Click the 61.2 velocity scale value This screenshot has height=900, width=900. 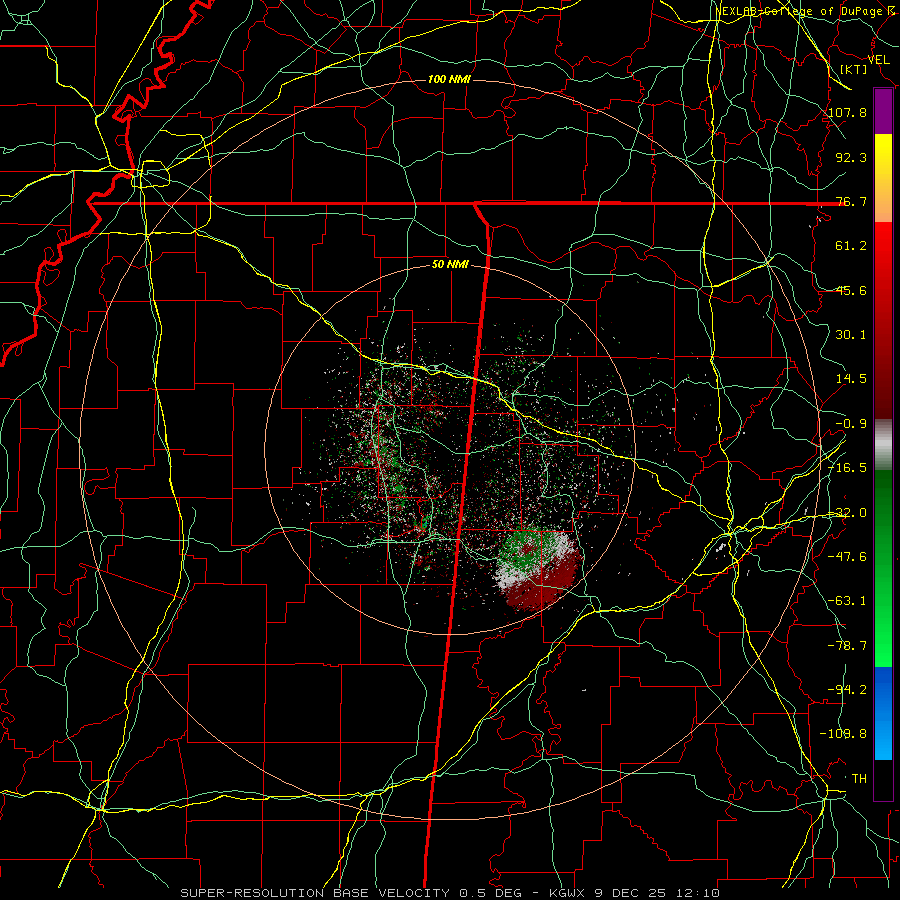tap(851, 246)
